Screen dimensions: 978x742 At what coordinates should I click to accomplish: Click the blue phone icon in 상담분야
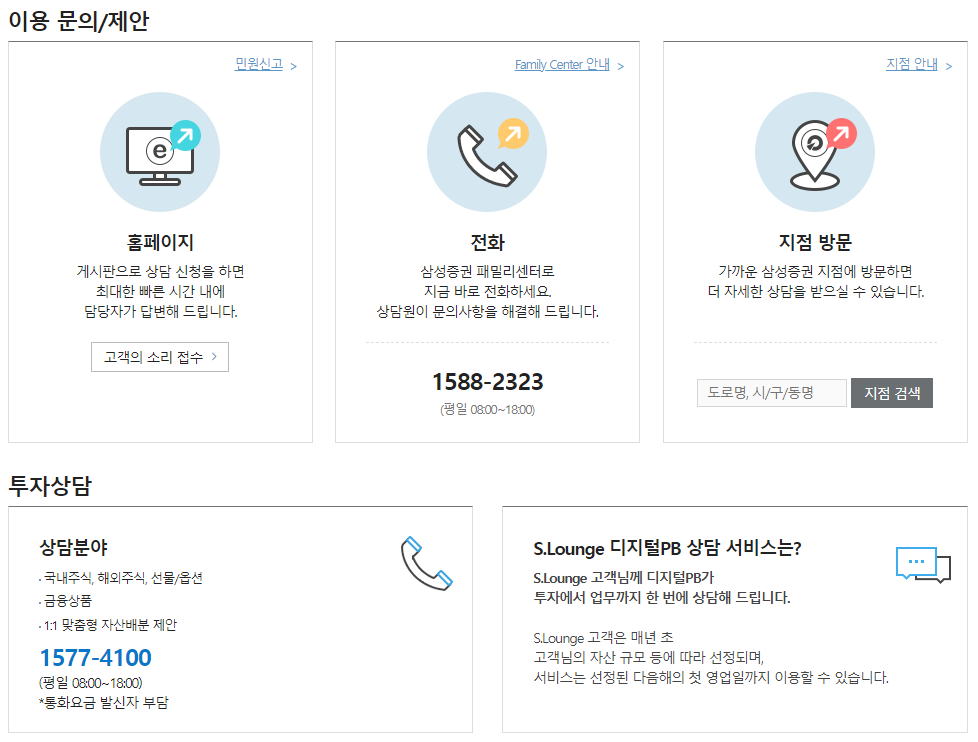coord(427,563)
